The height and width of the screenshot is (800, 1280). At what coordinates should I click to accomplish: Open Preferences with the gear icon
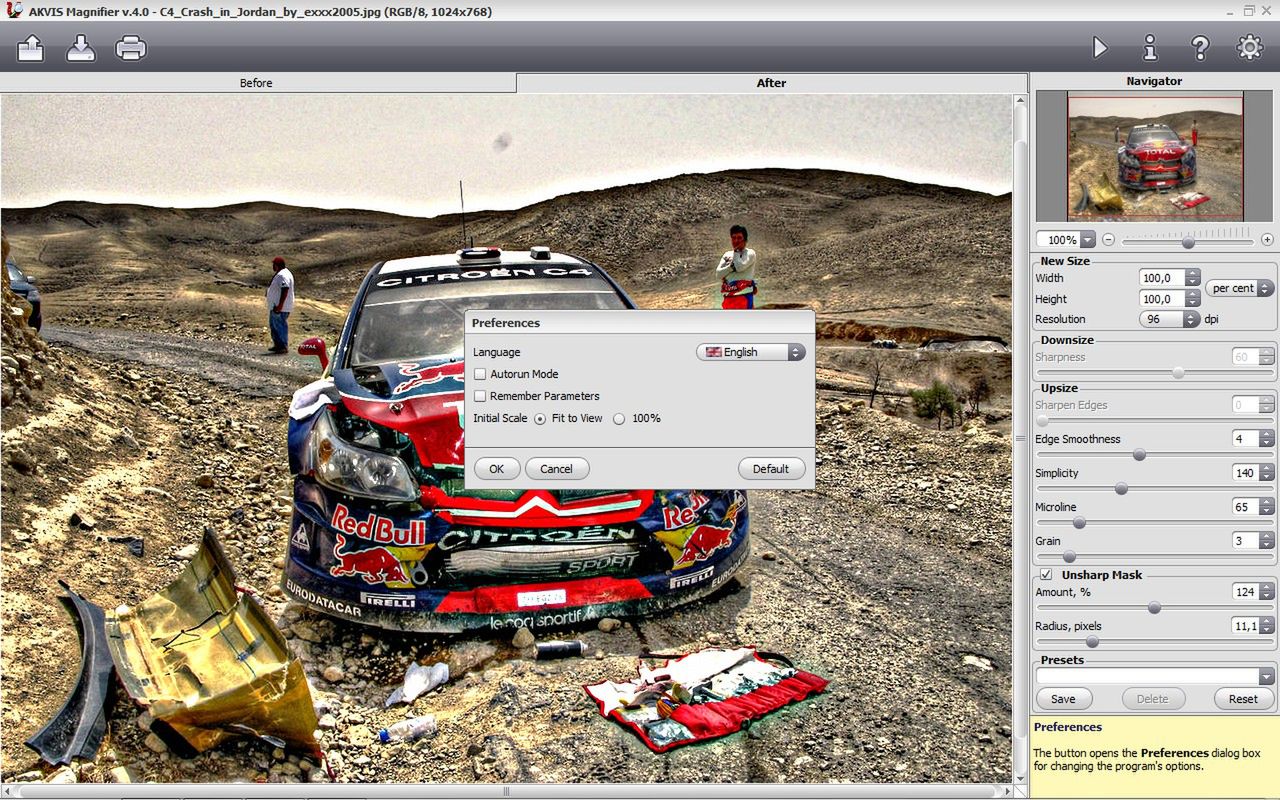point(1250,47)
